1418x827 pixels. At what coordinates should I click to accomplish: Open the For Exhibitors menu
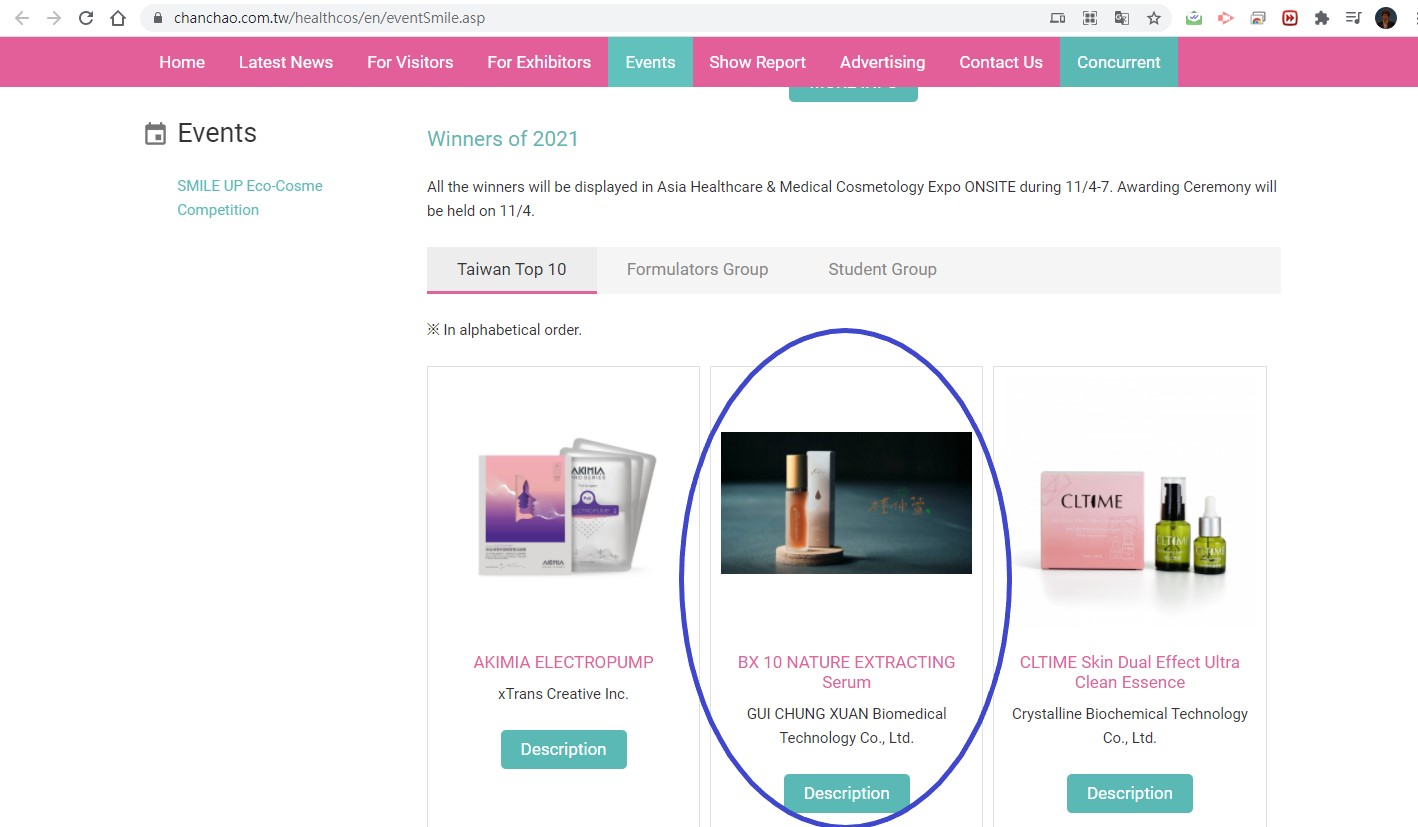pyautogui.click(x=539, y=62)
